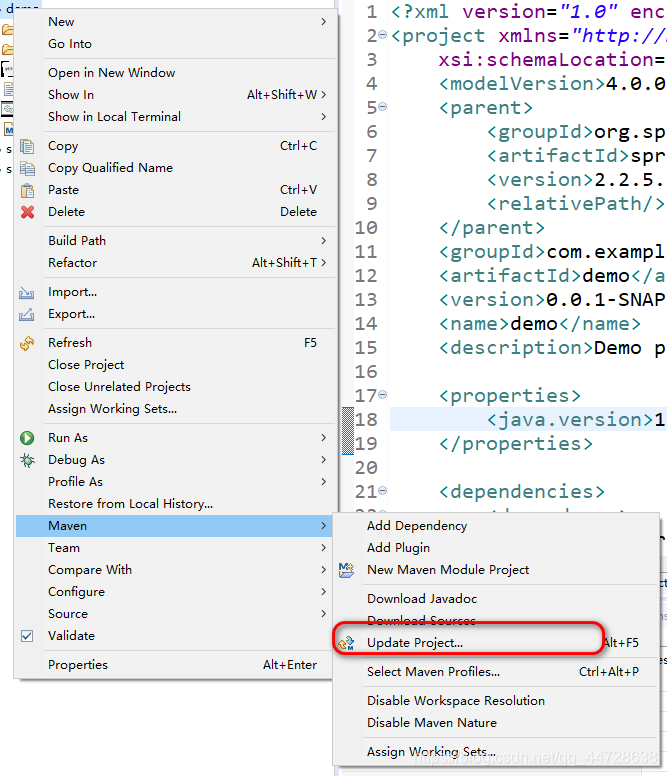
Task: Expand the Configure submenu arrow
Action: pos(324,592)
